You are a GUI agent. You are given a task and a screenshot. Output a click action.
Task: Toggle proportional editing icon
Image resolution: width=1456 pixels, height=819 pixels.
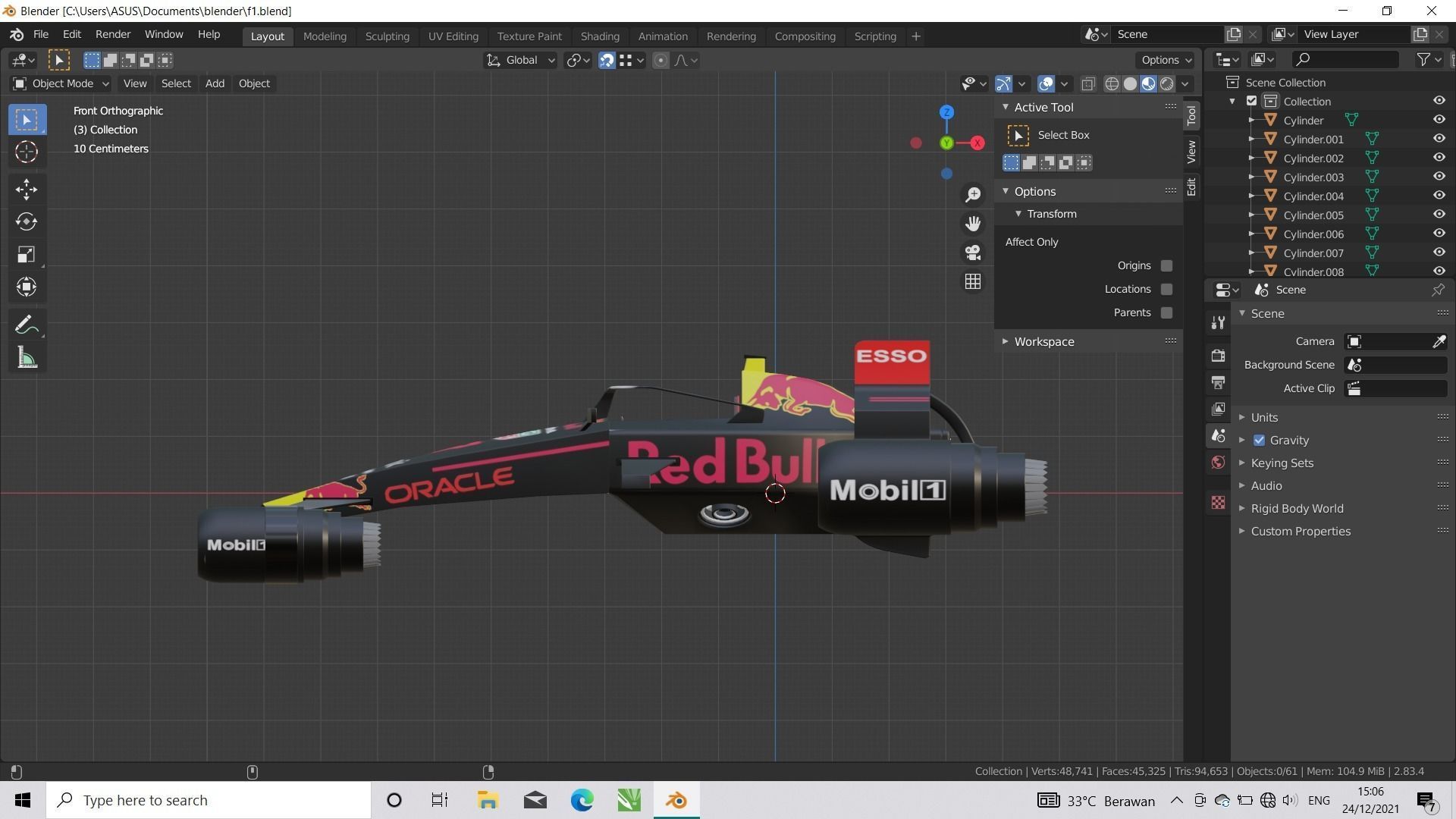661,61
